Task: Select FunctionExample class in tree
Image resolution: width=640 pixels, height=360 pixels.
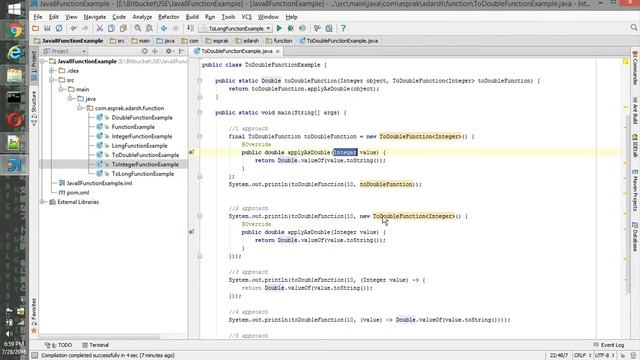Action: [x=133, y=127]
